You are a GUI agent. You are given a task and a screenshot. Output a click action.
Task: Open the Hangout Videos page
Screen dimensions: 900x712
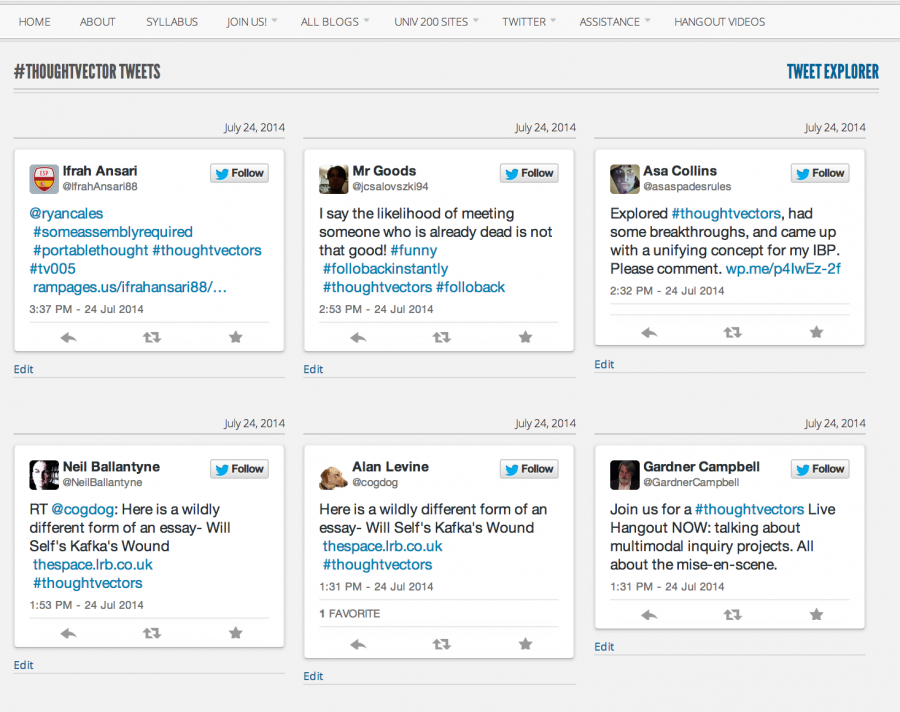coord(719,22)
